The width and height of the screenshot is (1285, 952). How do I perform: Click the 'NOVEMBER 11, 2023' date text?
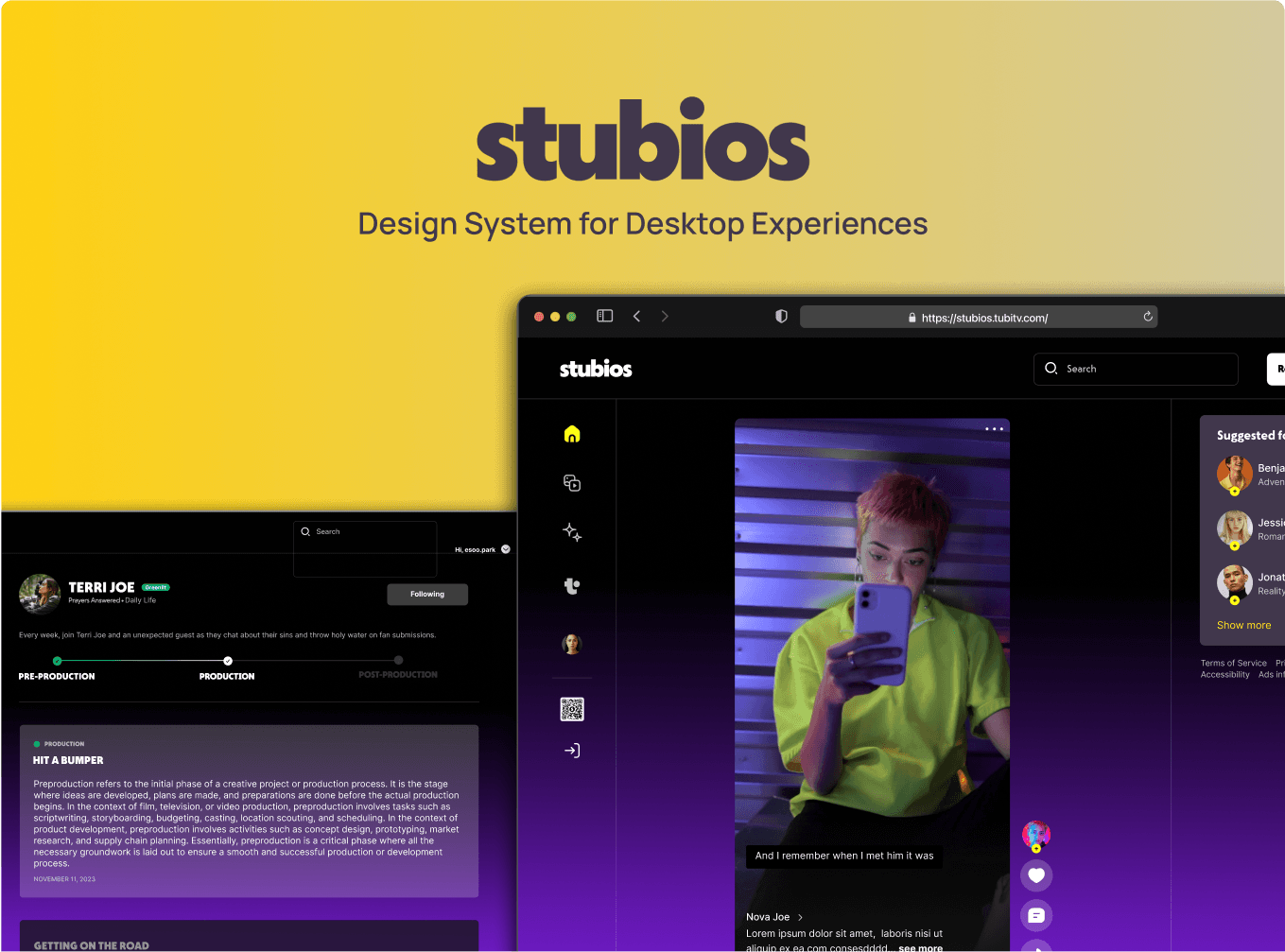tap(64, 879)
